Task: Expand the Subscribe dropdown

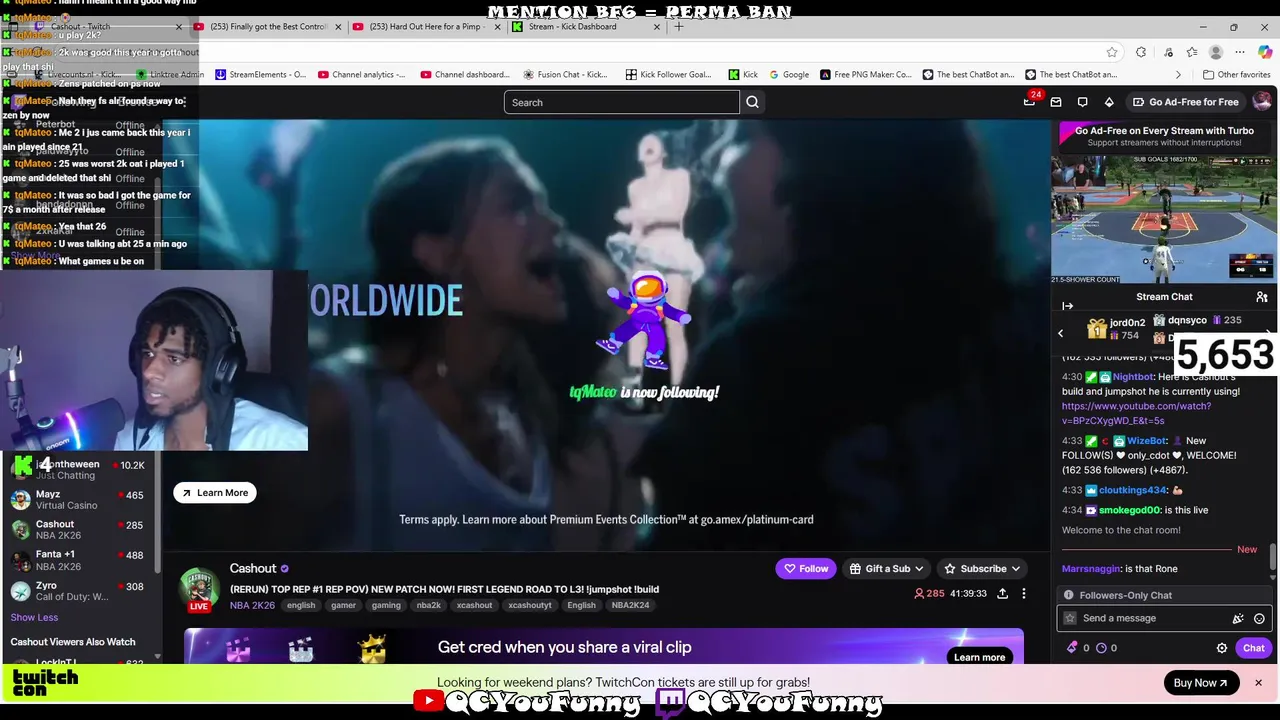Action: tap(1015, 569)
